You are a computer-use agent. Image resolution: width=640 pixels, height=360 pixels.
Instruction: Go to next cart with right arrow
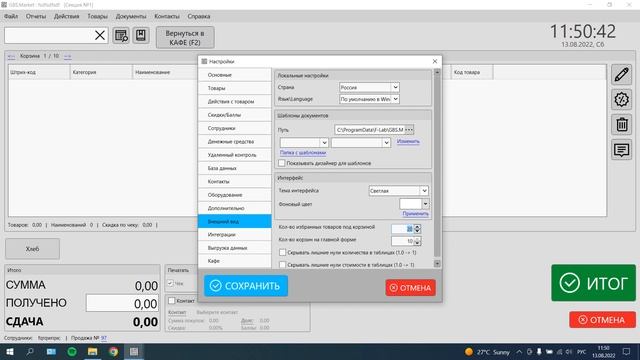click(68, 56)
